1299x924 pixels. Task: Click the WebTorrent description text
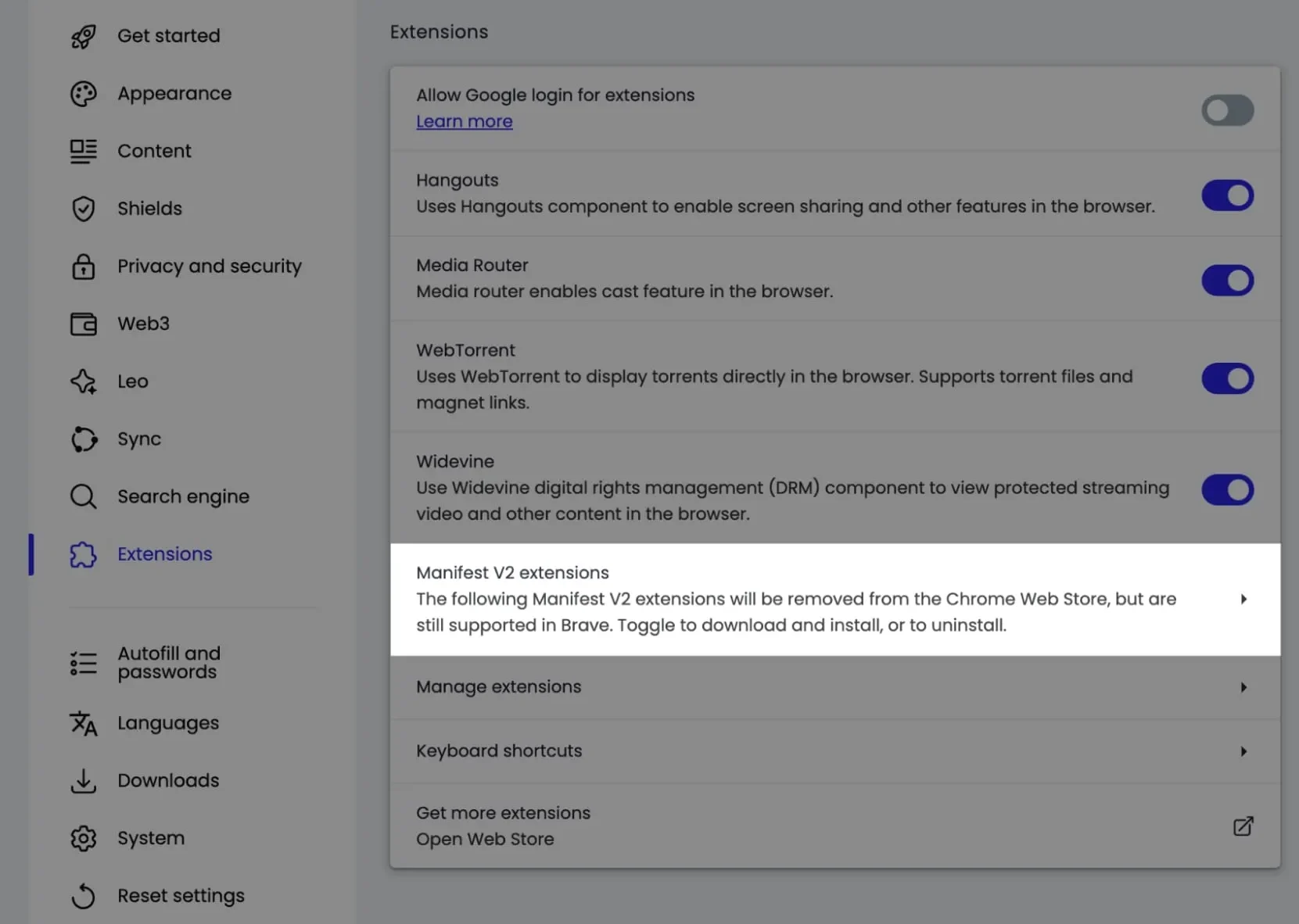pyautogui.click(x=774, y=389)
